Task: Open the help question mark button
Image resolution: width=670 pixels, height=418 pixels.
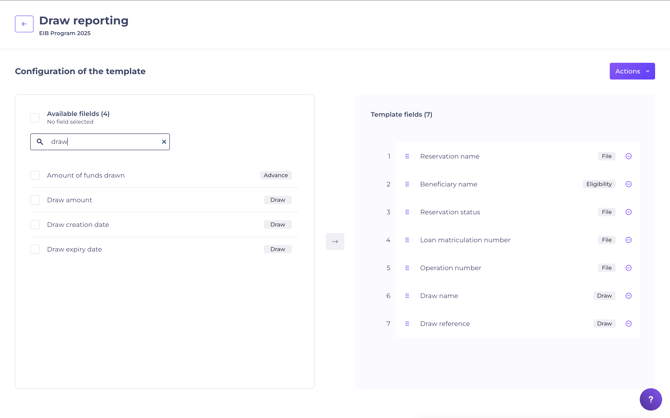Action: 650,399
